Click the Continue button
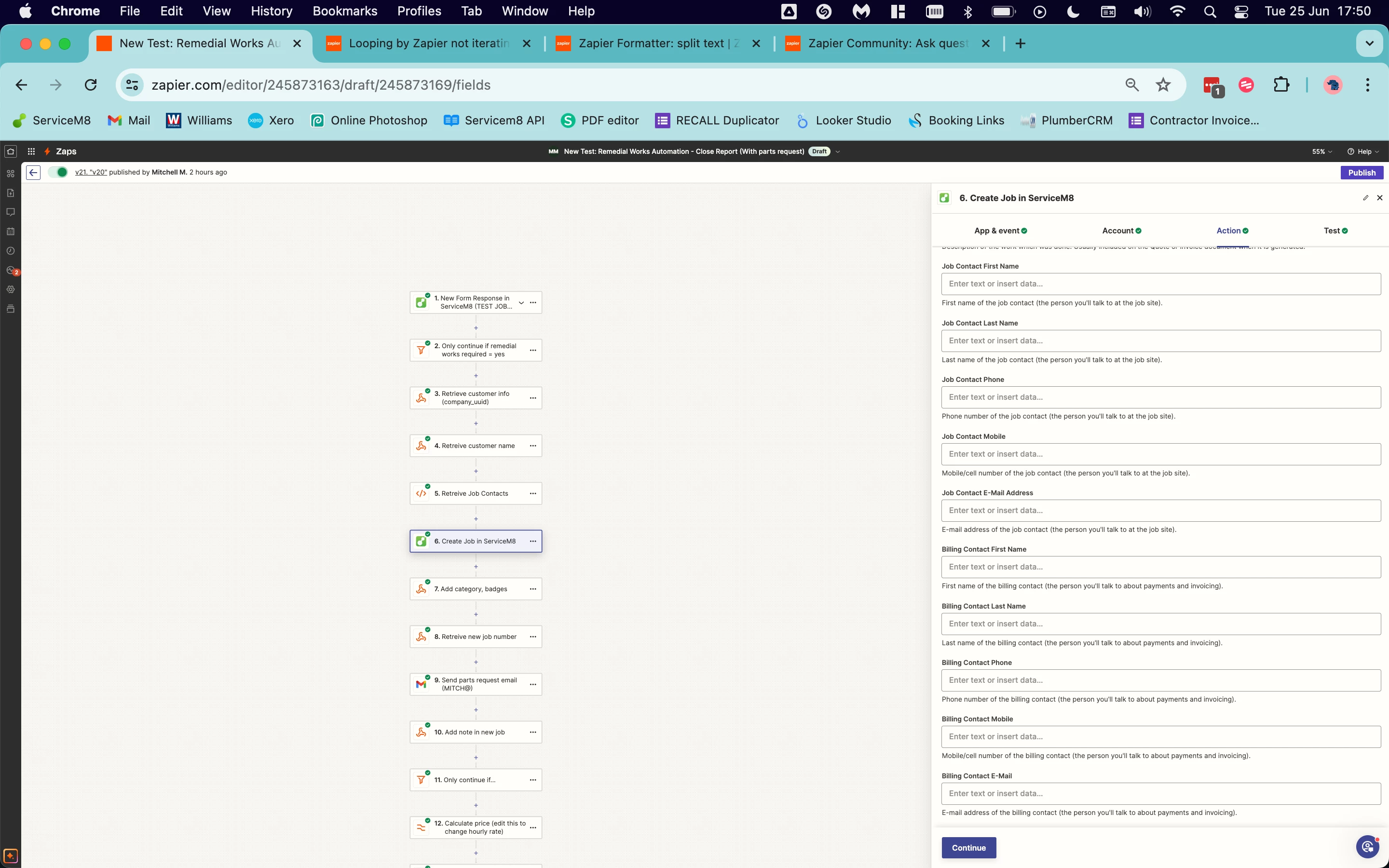1389x868 pixels. point(968,848)
